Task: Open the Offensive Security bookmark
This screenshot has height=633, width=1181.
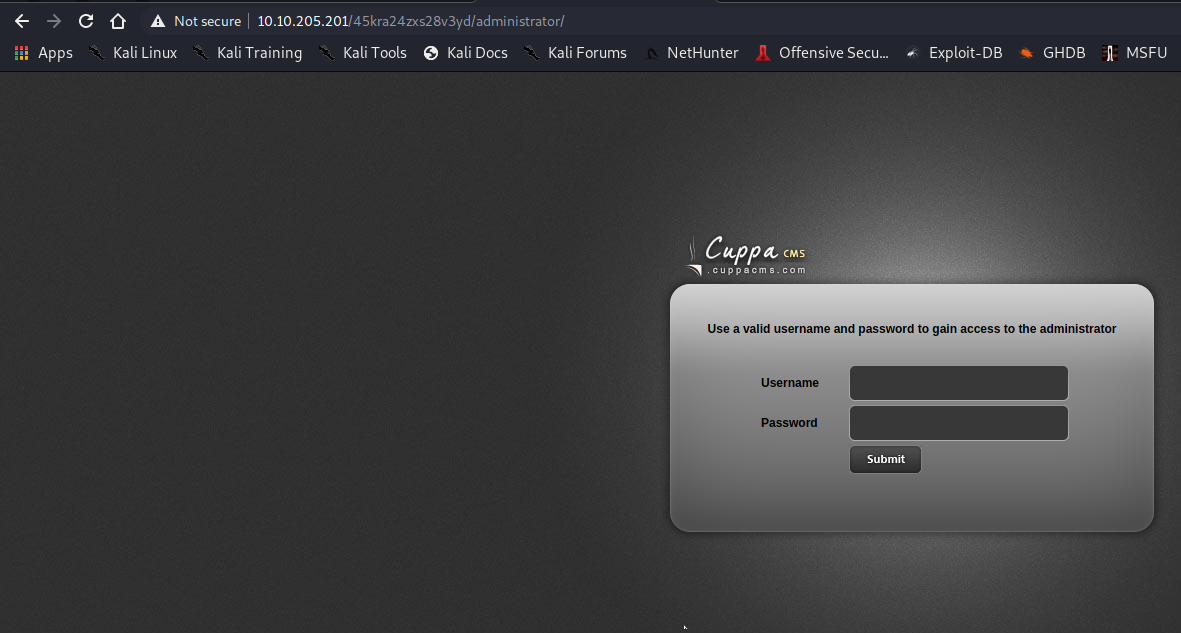Action: click(822, 53)
